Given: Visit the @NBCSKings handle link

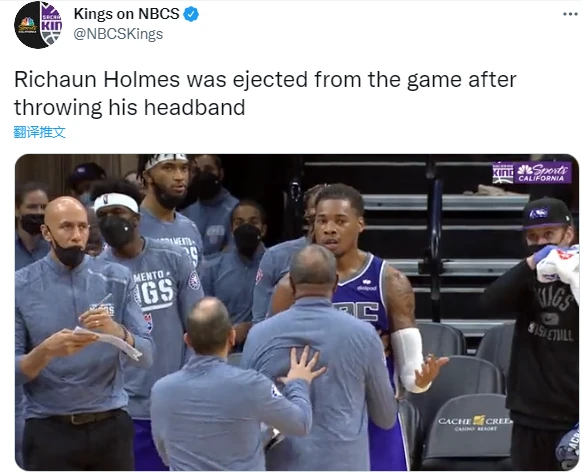Looking at the screenshot, I should (118, 34).
